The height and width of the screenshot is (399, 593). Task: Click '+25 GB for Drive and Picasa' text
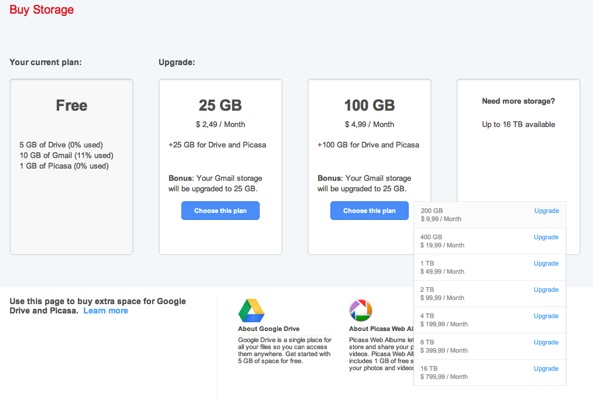pos(217,145)
